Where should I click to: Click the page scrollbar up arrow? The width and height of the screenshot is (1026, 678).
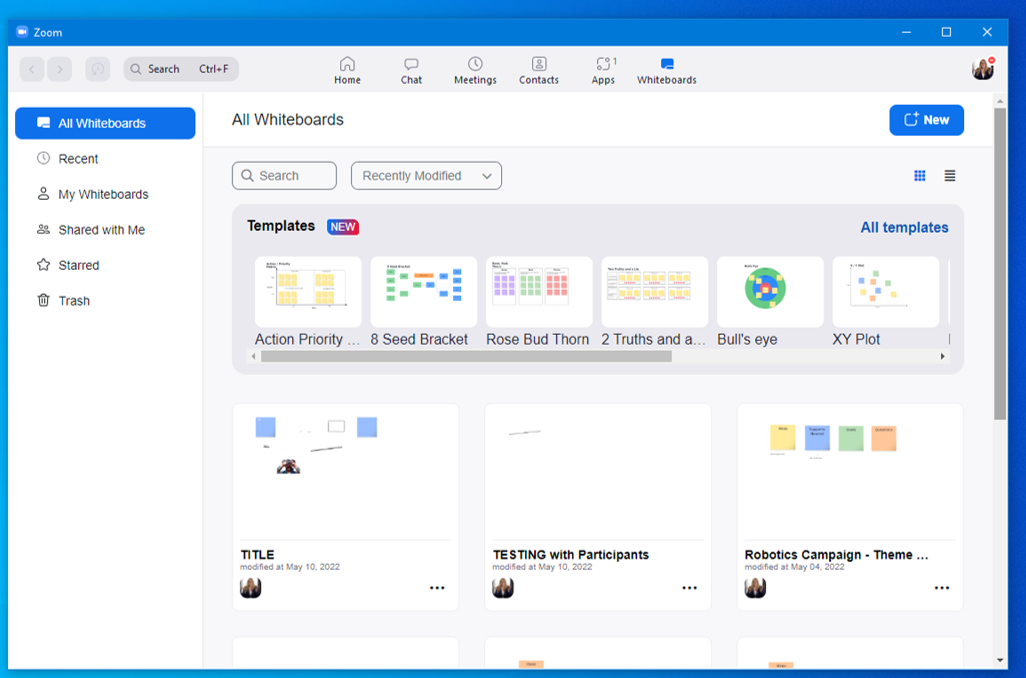pyautogui.click(x=999, y=101)
